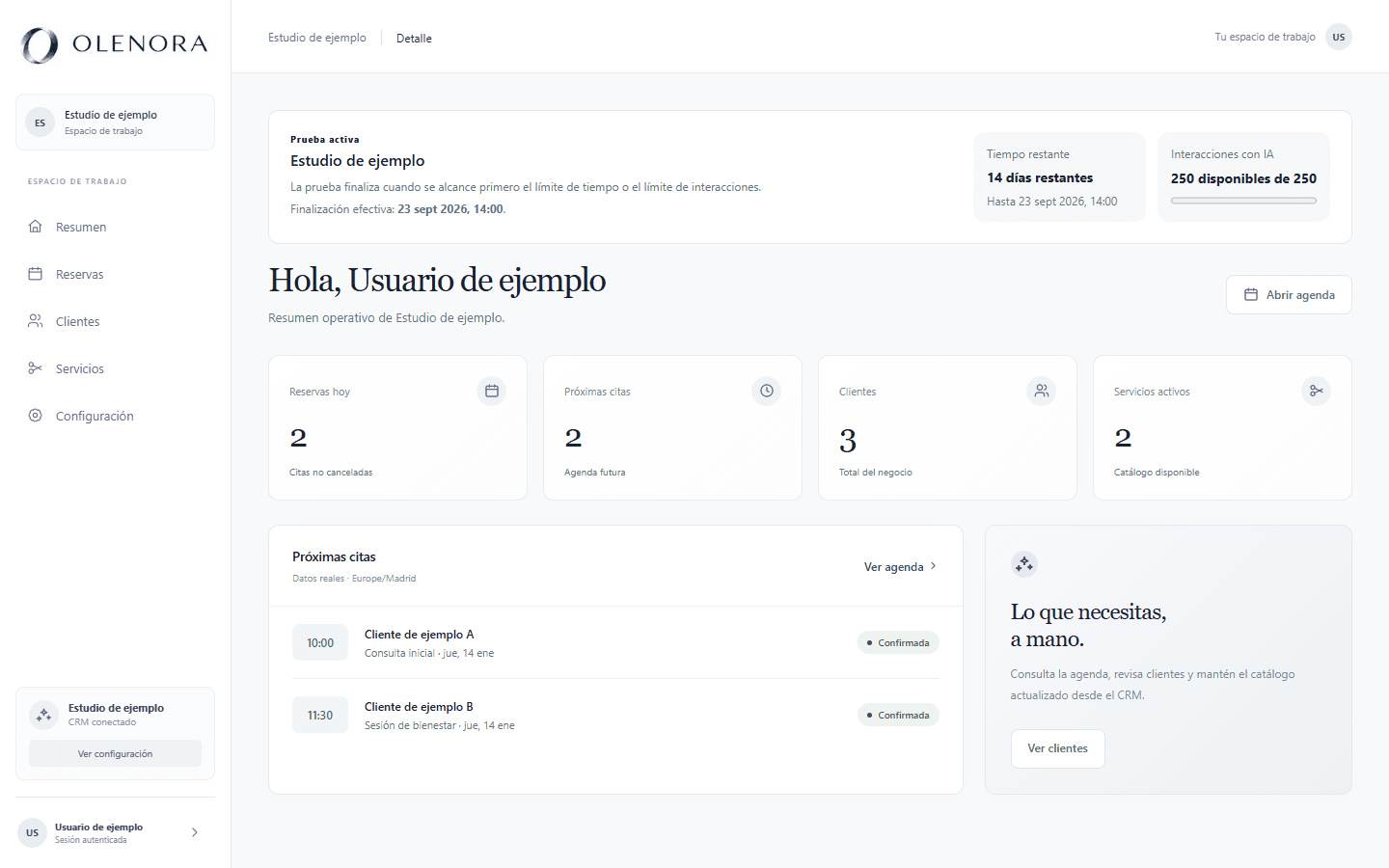Open Resumen in the sidebar menu

pyautogui.click(x=116, y=227)
